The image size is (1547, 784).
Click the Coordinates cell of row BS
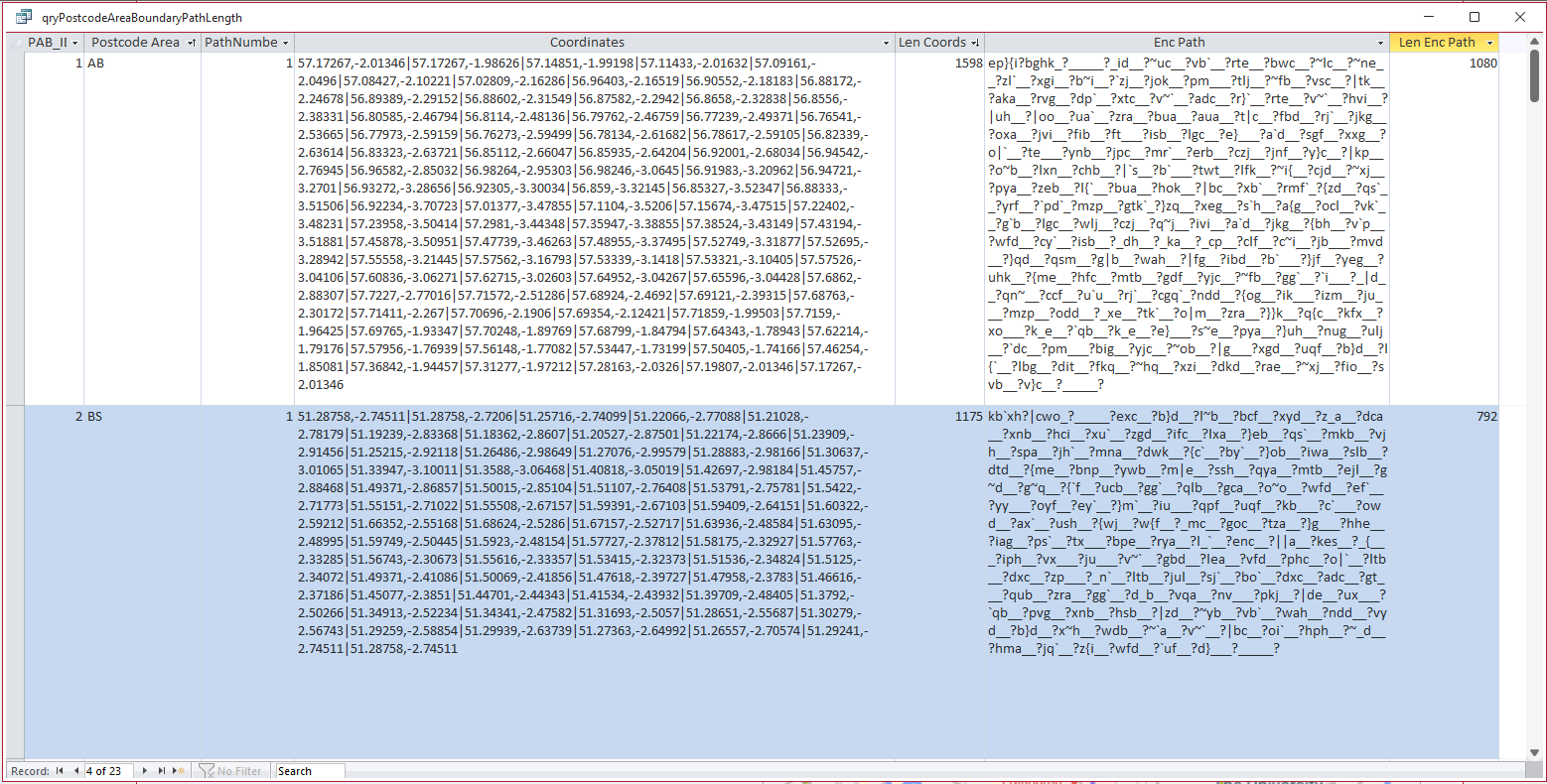(x=595, y=582)
